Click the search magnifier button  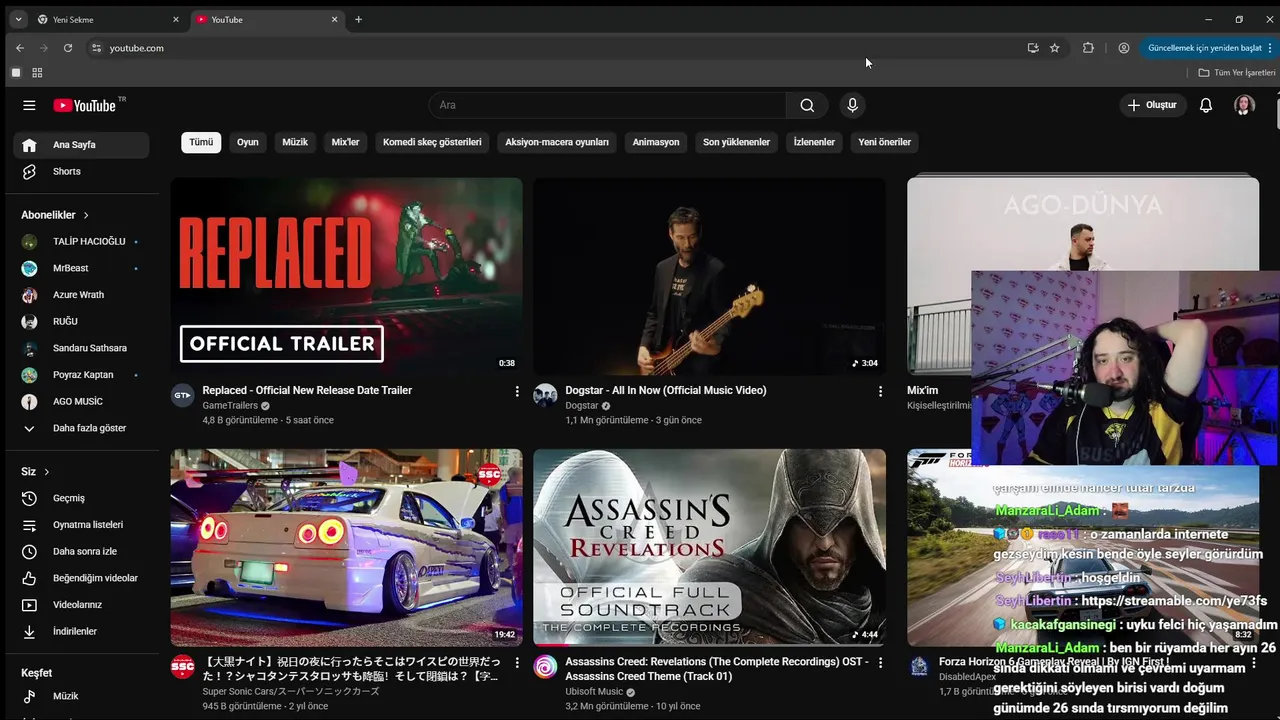click(807, 105)
